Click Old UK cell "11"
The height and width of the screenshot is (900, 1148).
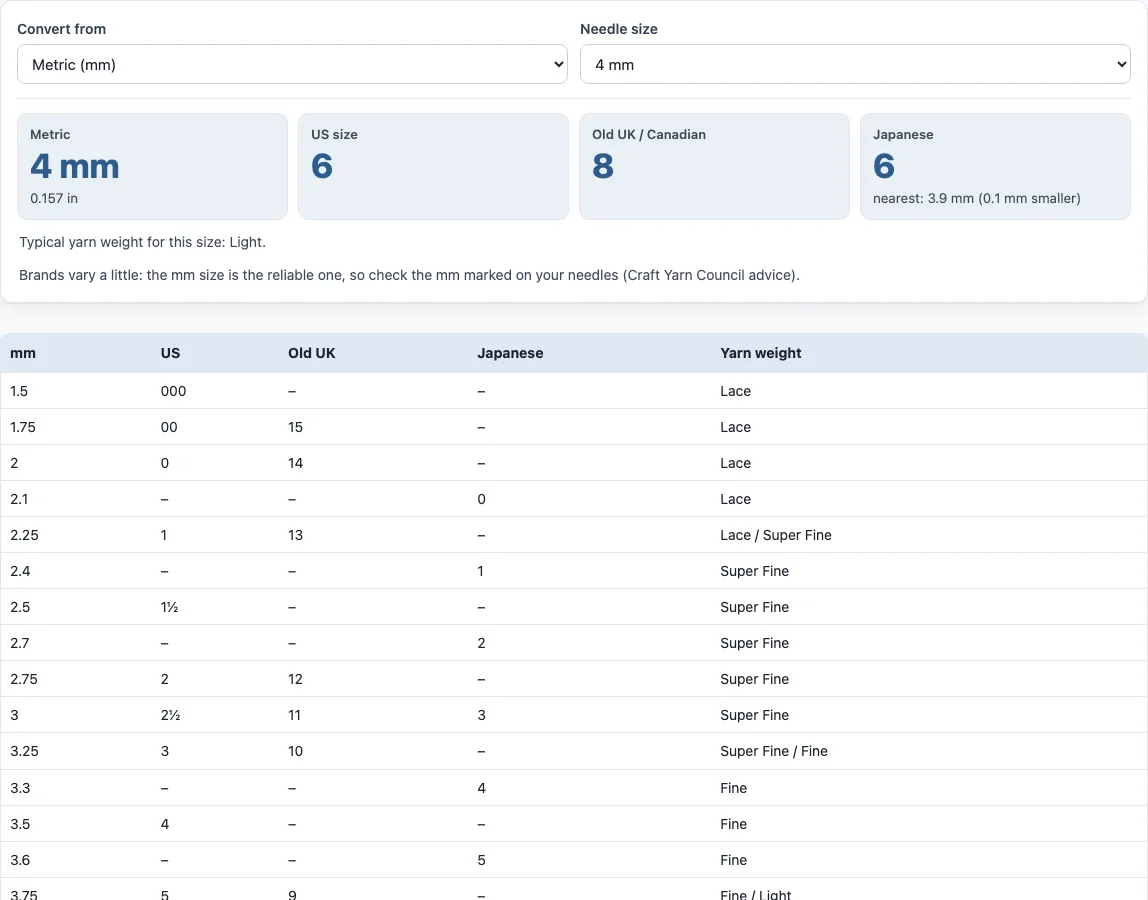pyautogui.click(x=295, y=715)
